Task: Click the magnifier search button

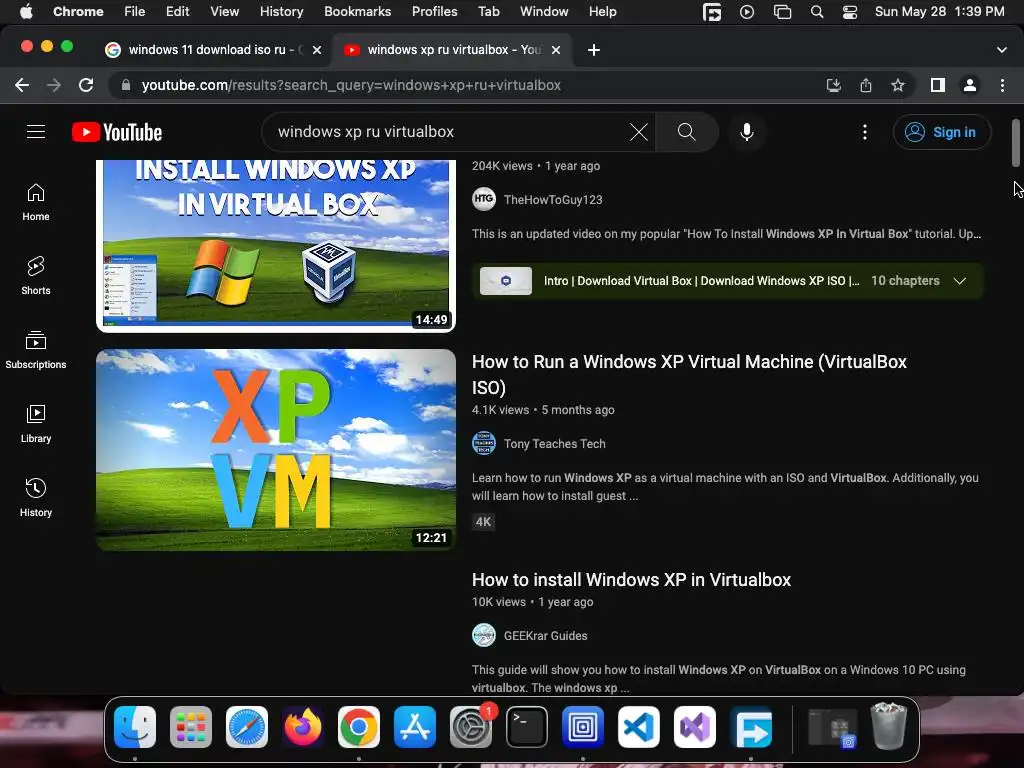Action: pos(686,132)
